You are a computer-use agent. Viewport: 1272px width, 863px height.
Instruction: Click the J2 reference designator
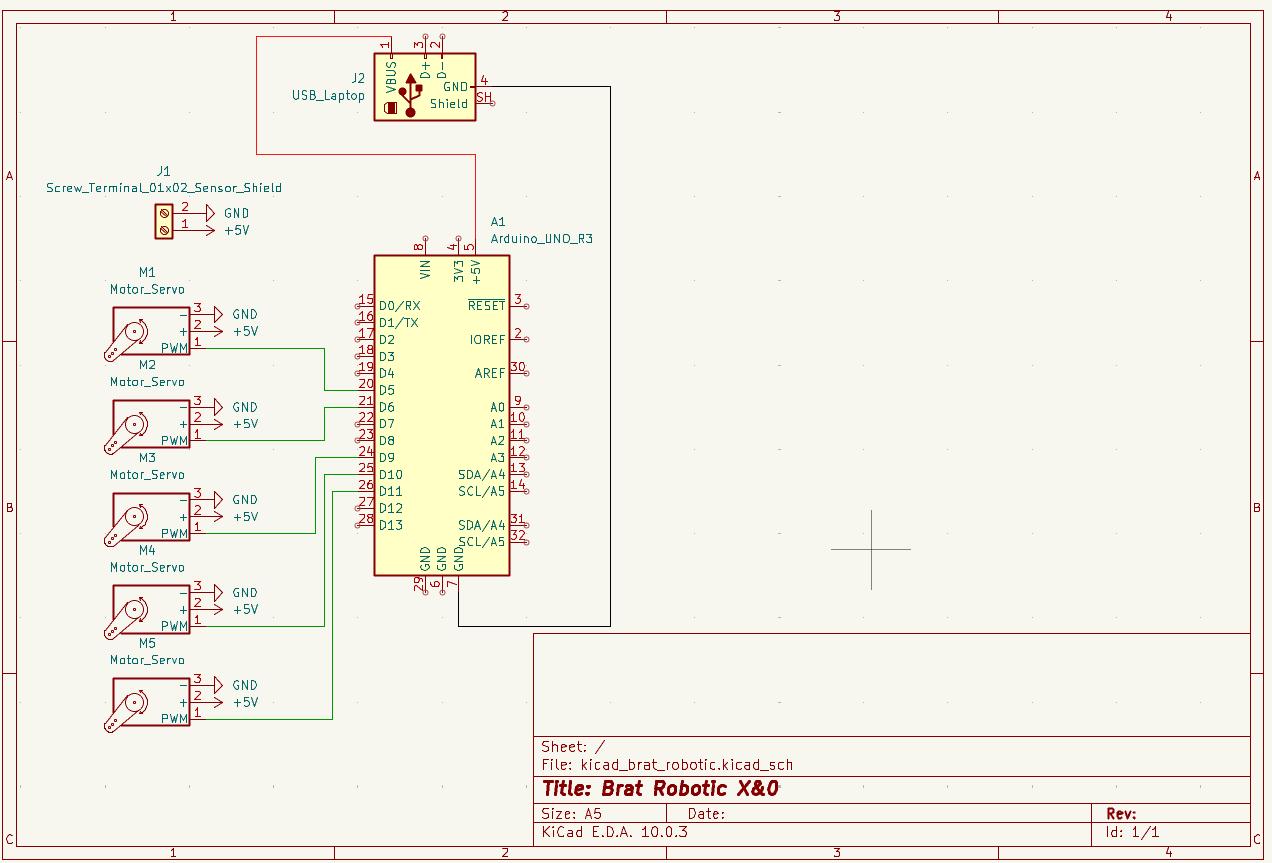pos(358,78)
